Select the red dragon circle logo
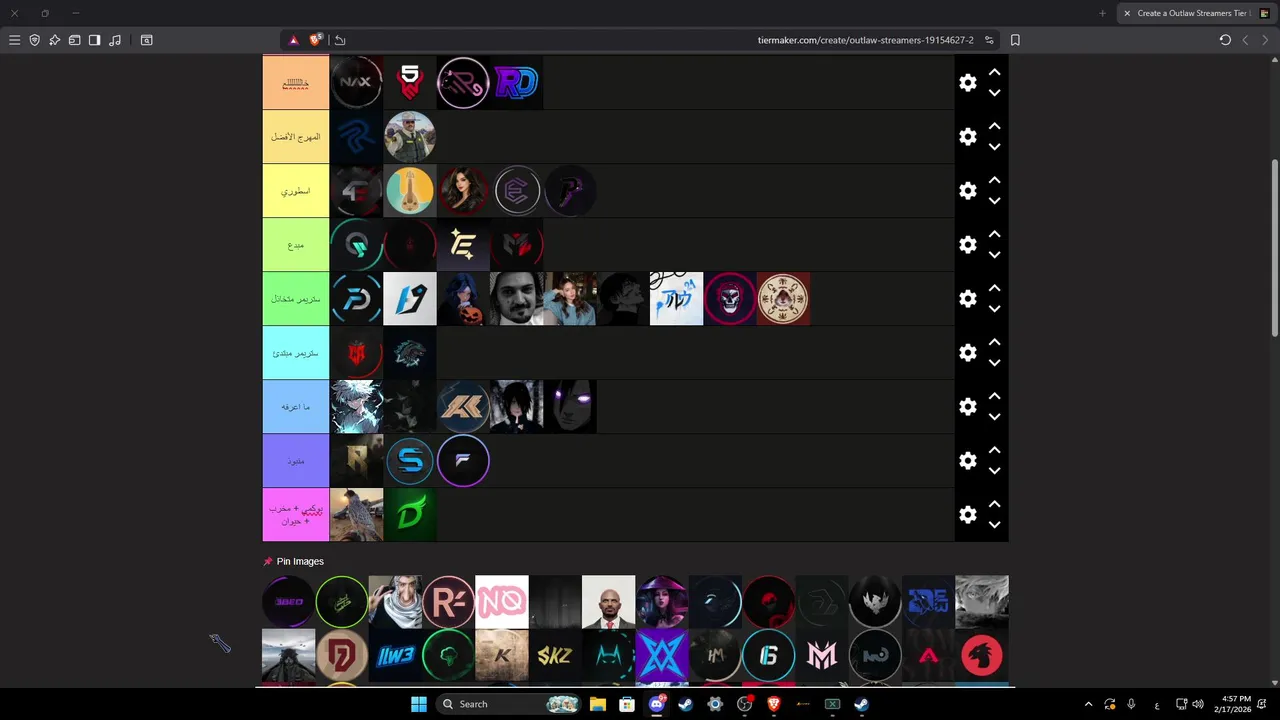 [982, 656]
